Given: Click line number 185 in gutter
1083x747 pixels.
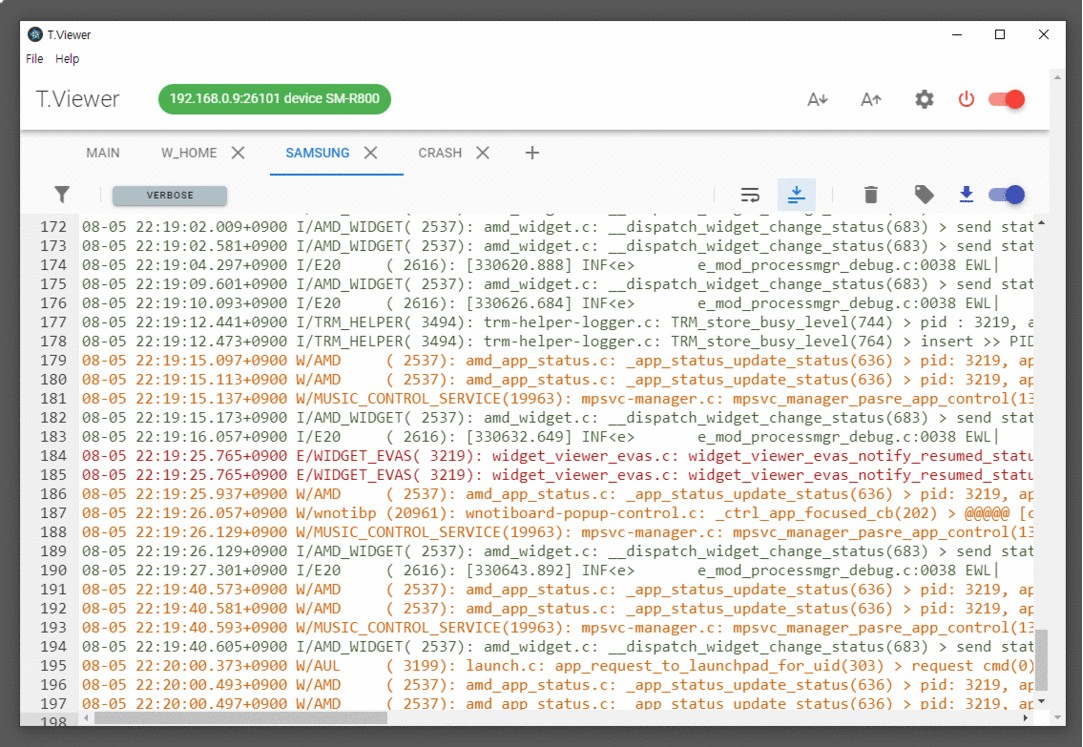Looking at the screenshot, I should [53, 475].
